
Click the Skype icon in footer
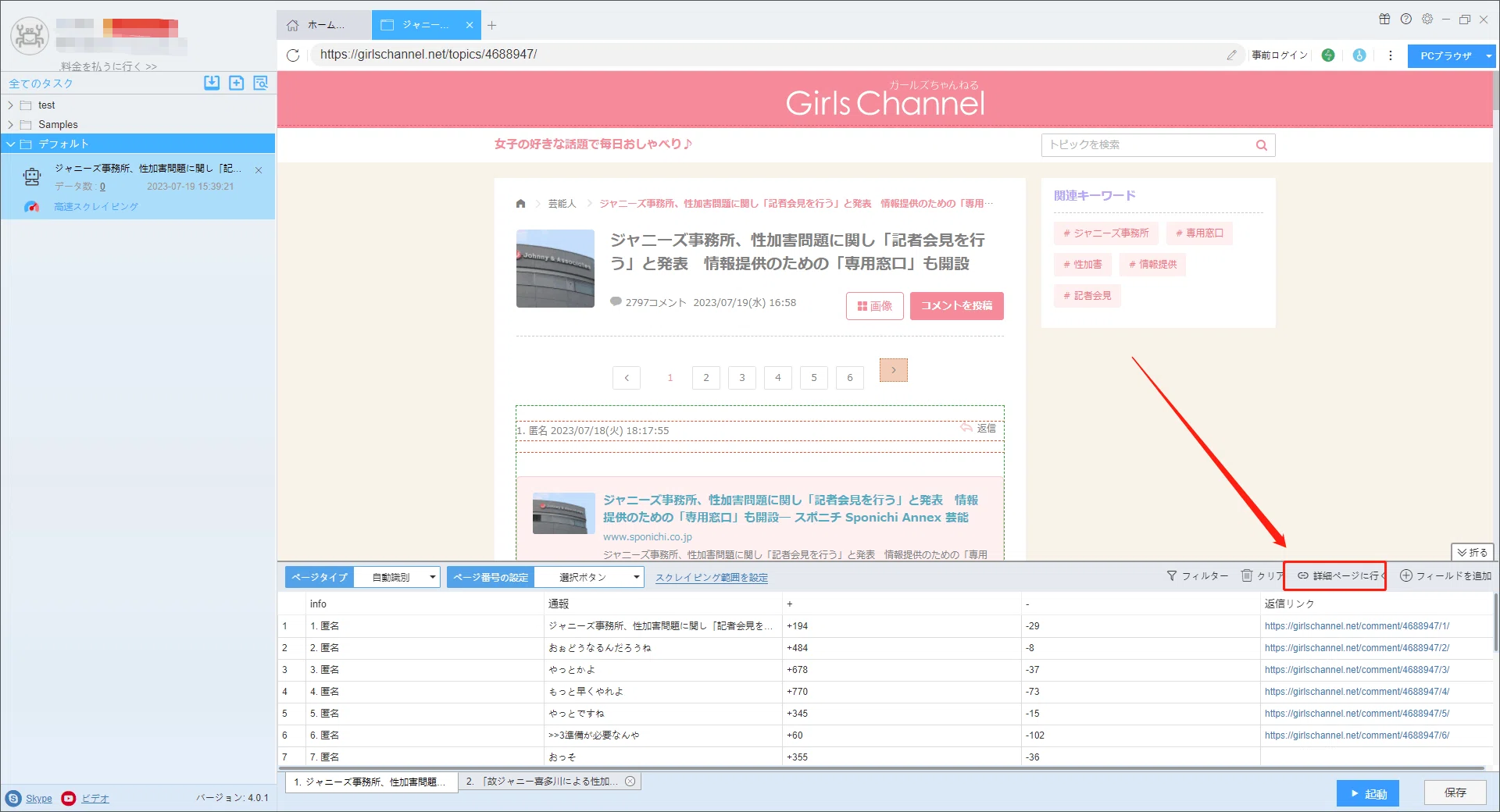point(13,798)
